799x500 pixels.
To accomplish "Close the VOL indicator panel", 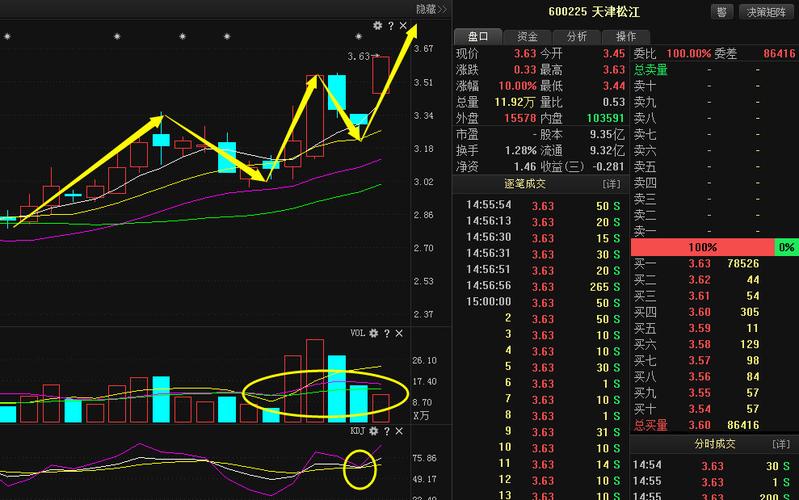I will coord(399,333).
